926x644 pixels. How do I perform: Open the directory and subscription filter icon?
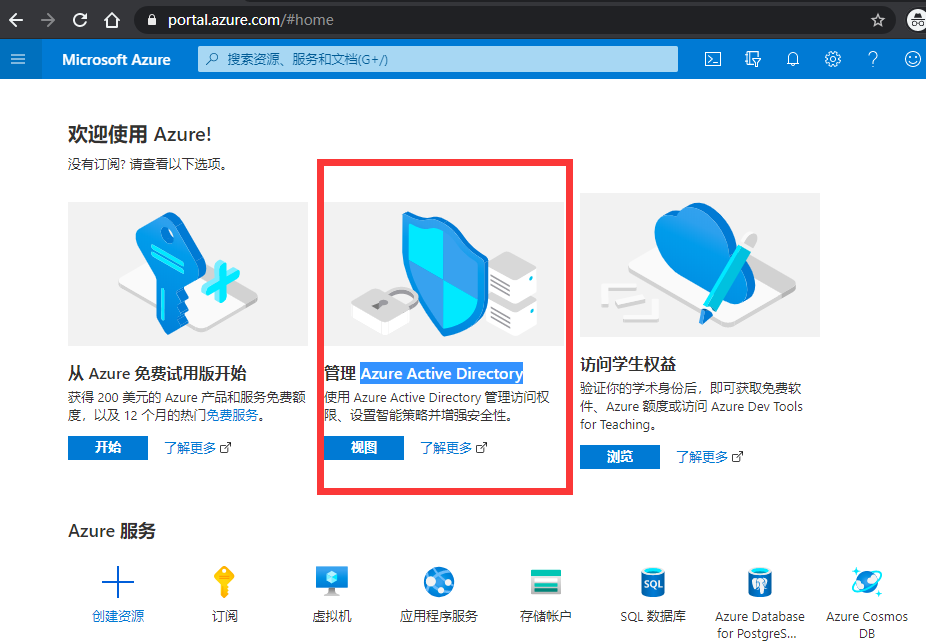(x=752, y=59)
